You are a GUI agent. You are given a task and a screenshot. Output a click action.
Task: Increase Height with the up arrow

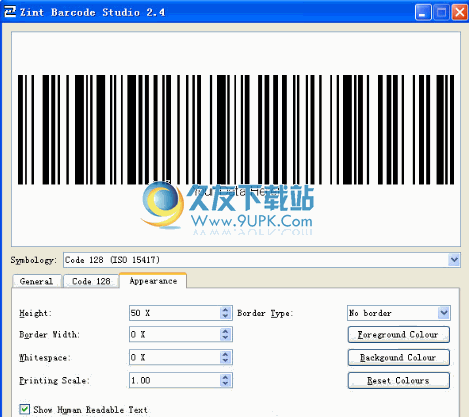pyautogui.click(x=226, y=310)
